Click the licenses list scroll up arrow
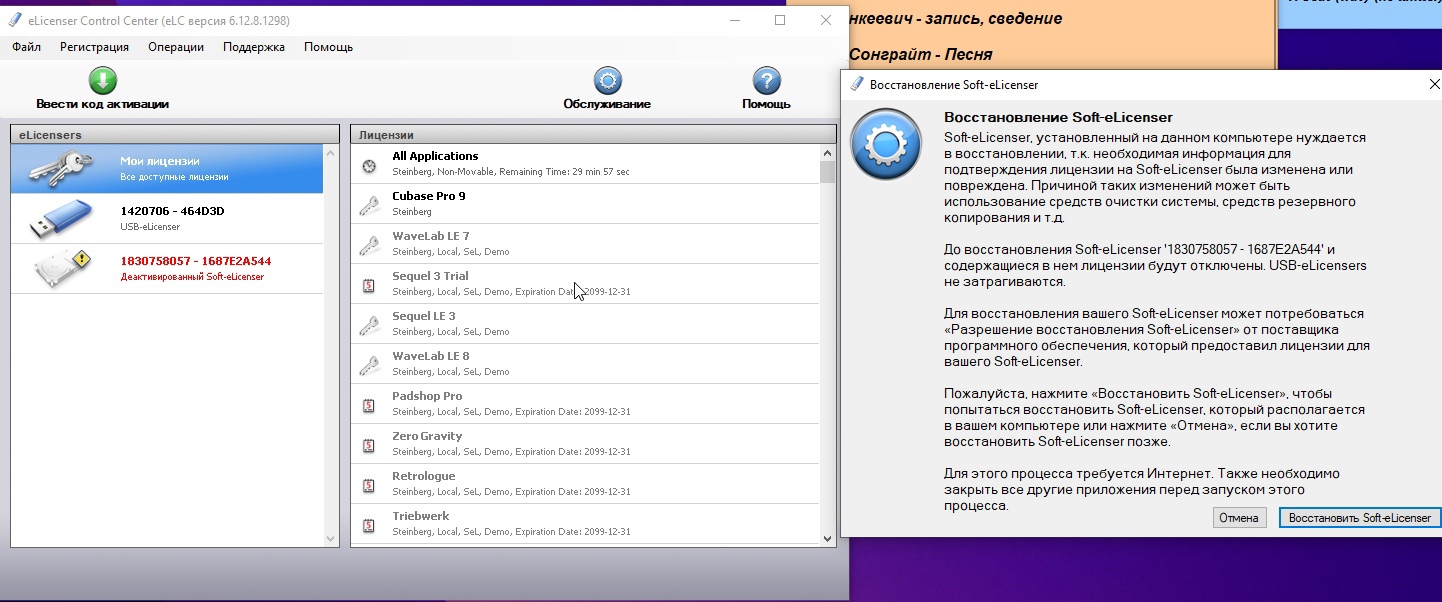The width and height of the screenshot is (1442, 602). 827,153
